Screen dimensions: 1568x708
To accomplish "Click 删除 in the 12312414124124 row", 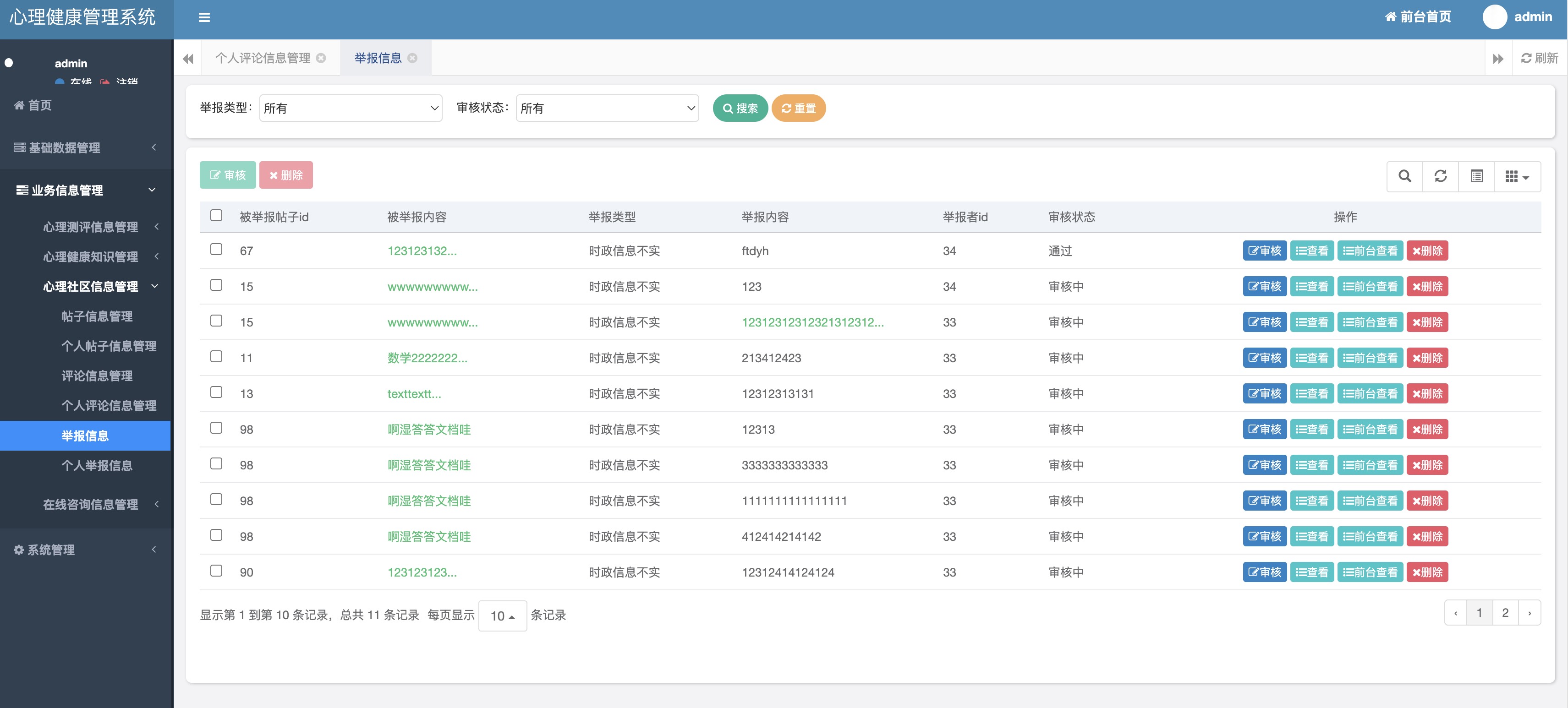I will coord(1427,572).
